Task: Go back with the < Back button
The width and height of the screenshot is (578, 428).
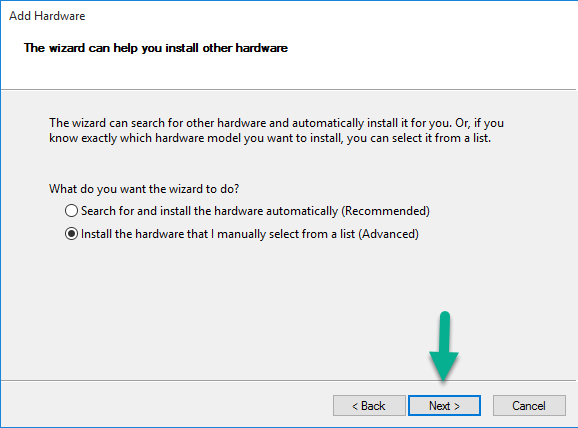Action: (369, 406)
